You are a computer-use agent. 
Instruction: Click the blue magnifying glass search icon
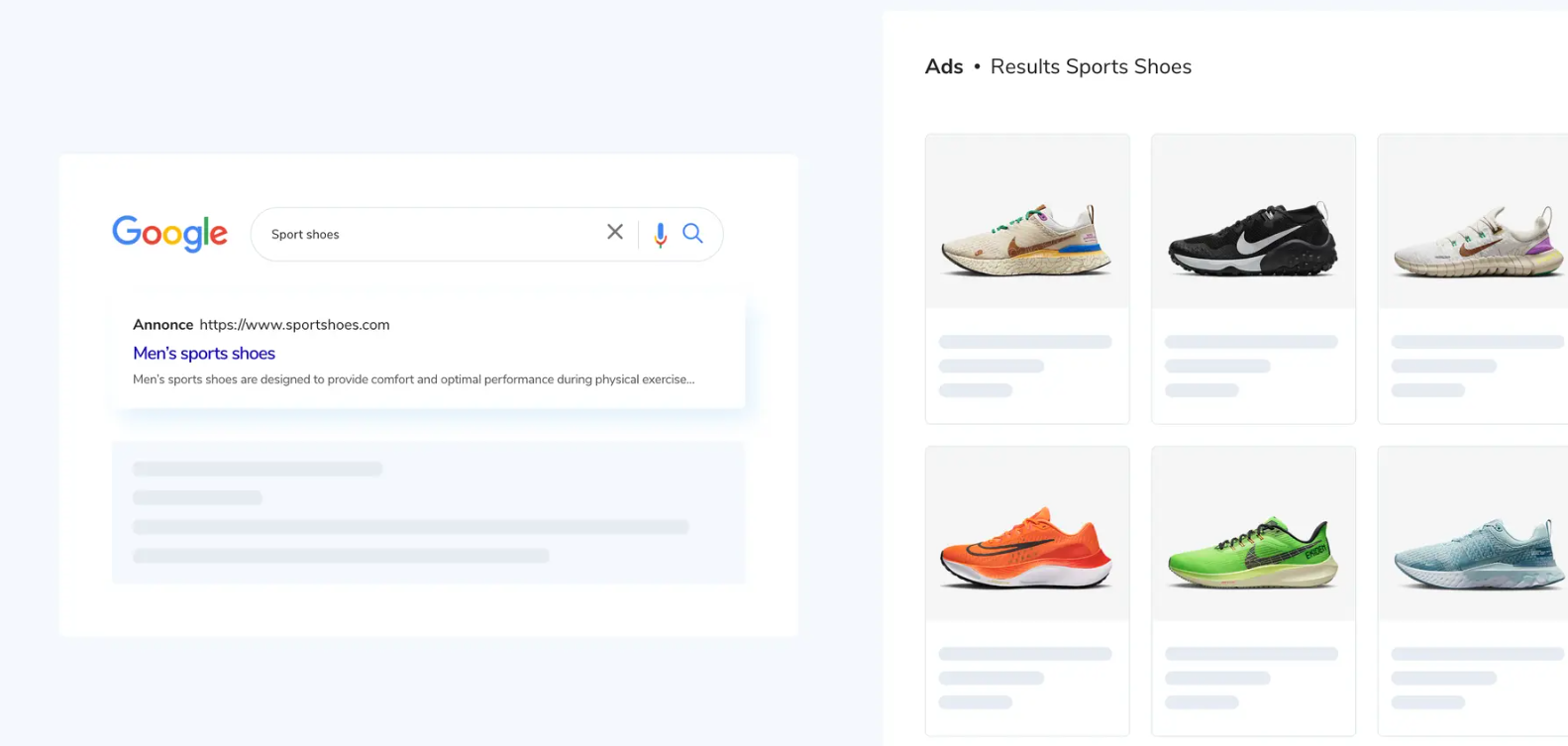(x=693, y=233)
